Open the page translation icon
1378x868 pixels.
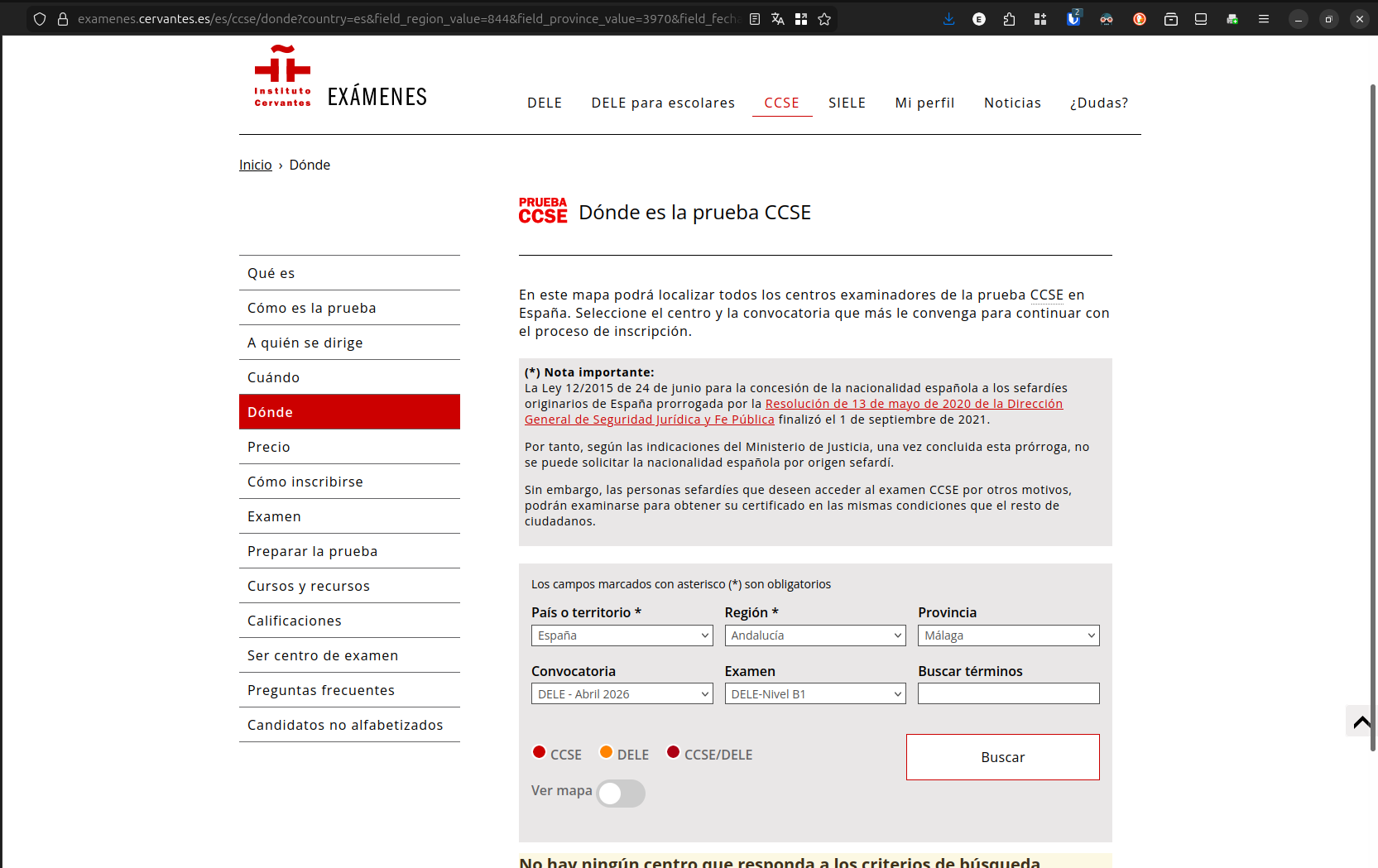(778, 19)
